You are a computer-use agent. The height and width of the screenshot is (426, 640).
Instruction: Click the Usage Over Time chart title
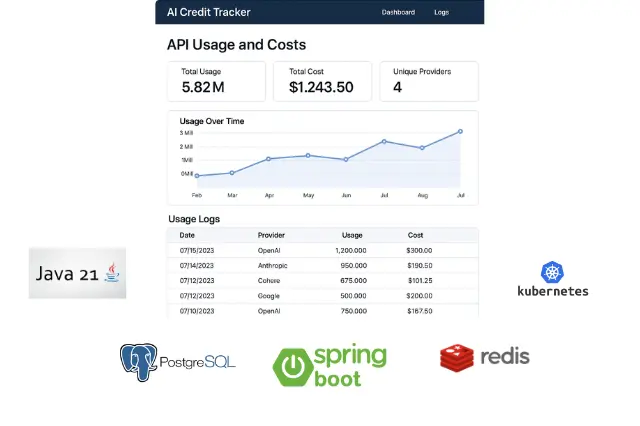point(211,121)
